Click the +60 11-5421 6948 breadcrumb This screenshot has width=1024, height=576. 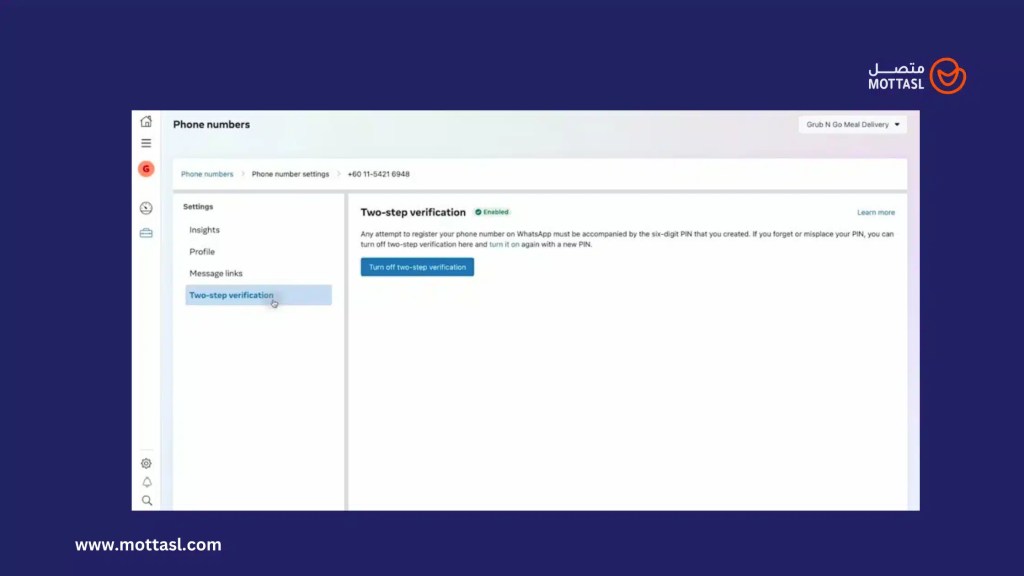378,174
